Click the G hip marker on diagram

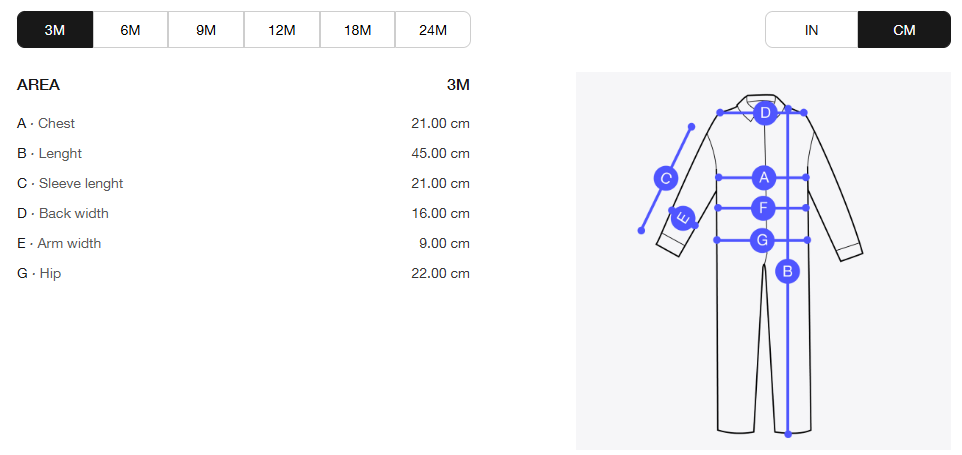click(763, 240)
